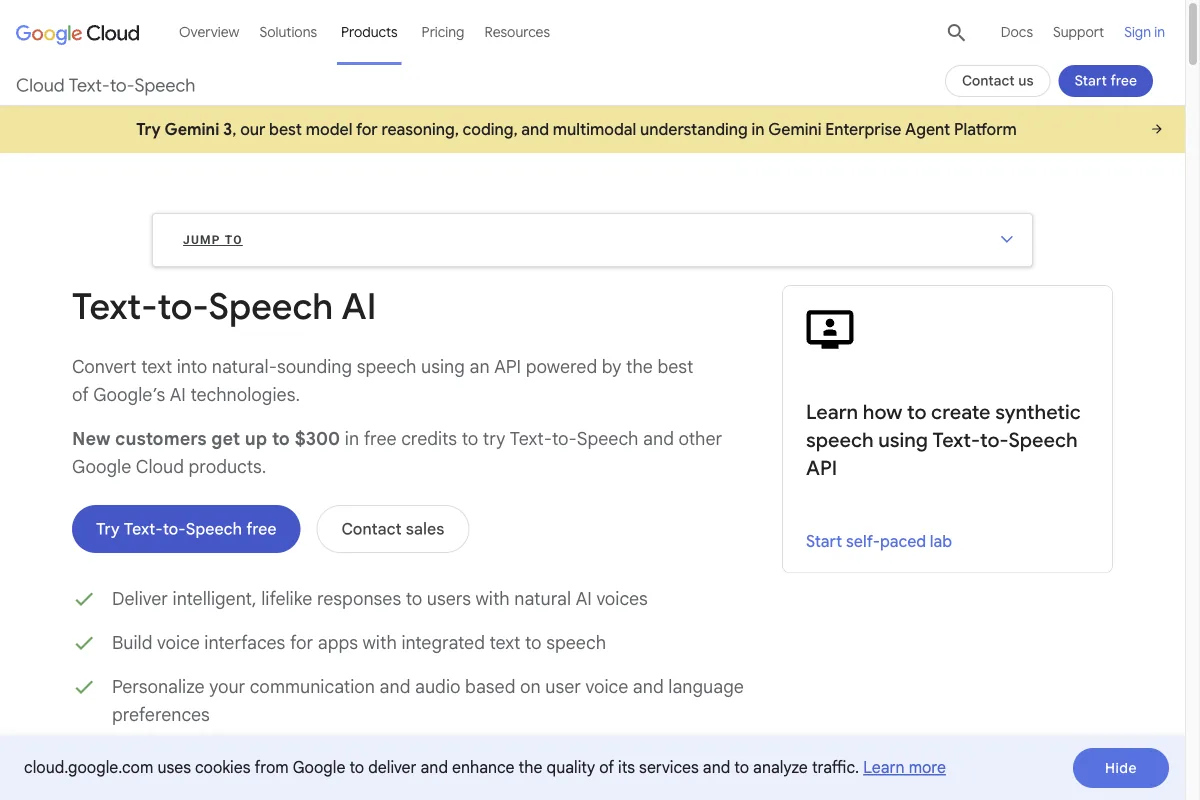Screen dimensions: 1200x800
Task: Click 'New customers get up to $300' text
Action: (x=206, y=438)
